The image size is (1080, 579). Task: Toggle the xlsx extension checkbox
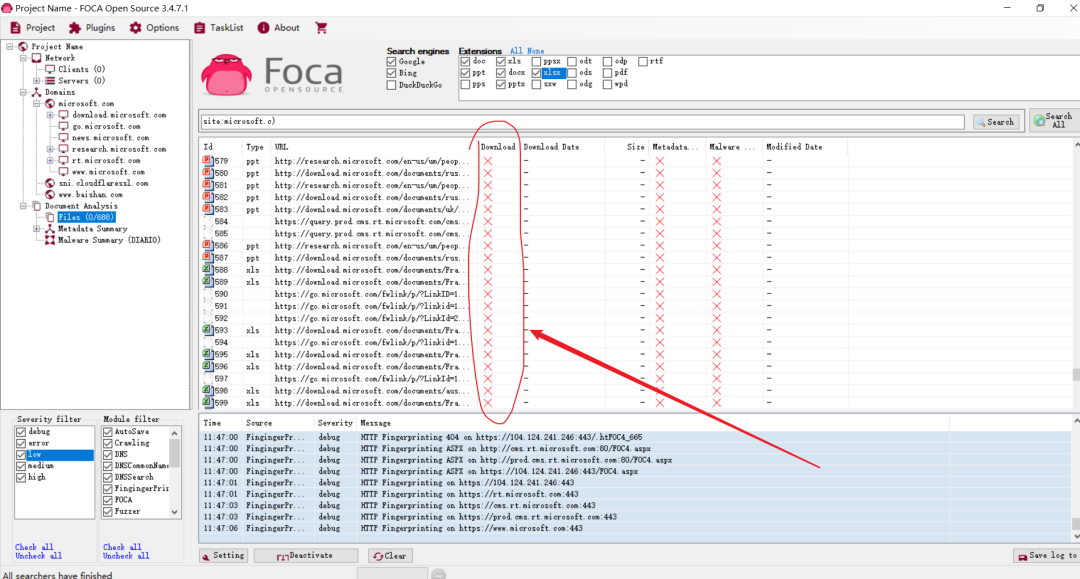pyautogui.click(x=536, y=73)
